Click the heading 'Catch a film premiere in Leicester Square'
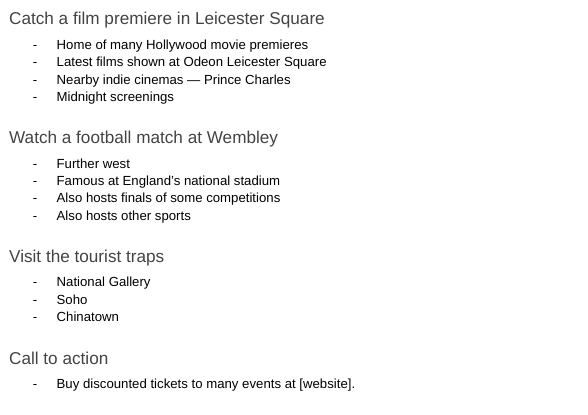Screen dimensions: 588x415 [166, 18]
